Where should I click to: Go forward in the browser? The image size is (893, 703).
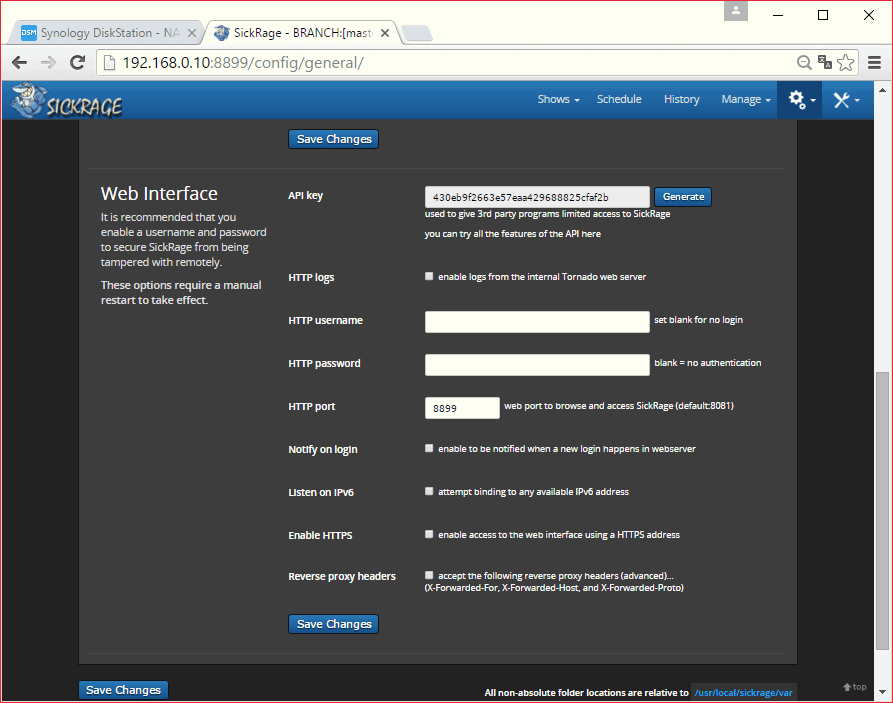[48, 63]
